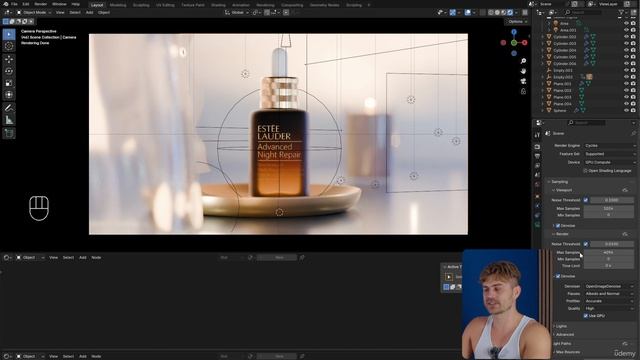Open the Feature Set dropdown
The height and width of the screenshot is (360, 640).
click(x=610, y=154)
